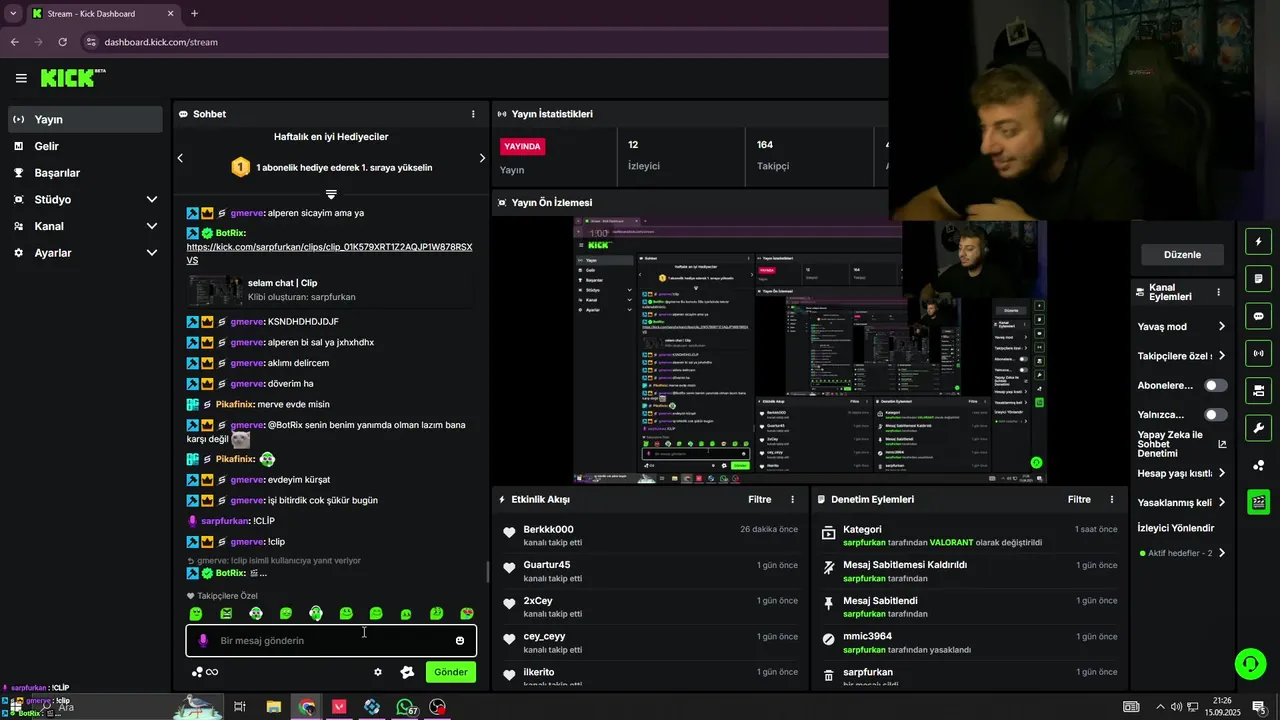Toggle the Yalnızca emote chat switch

[x=1216, y=415]
